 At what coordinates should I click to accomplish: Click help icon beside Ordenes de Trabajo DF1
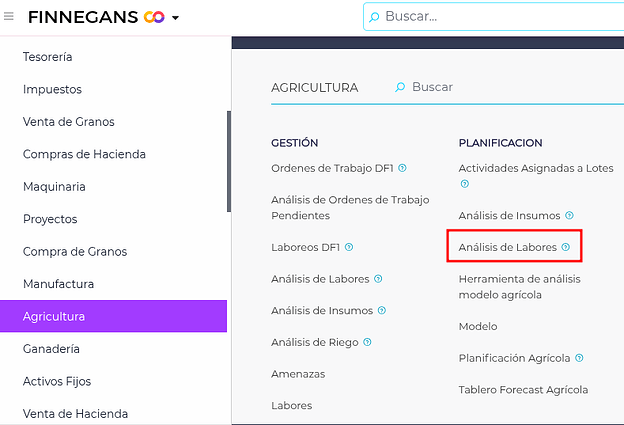coord(402,168)
